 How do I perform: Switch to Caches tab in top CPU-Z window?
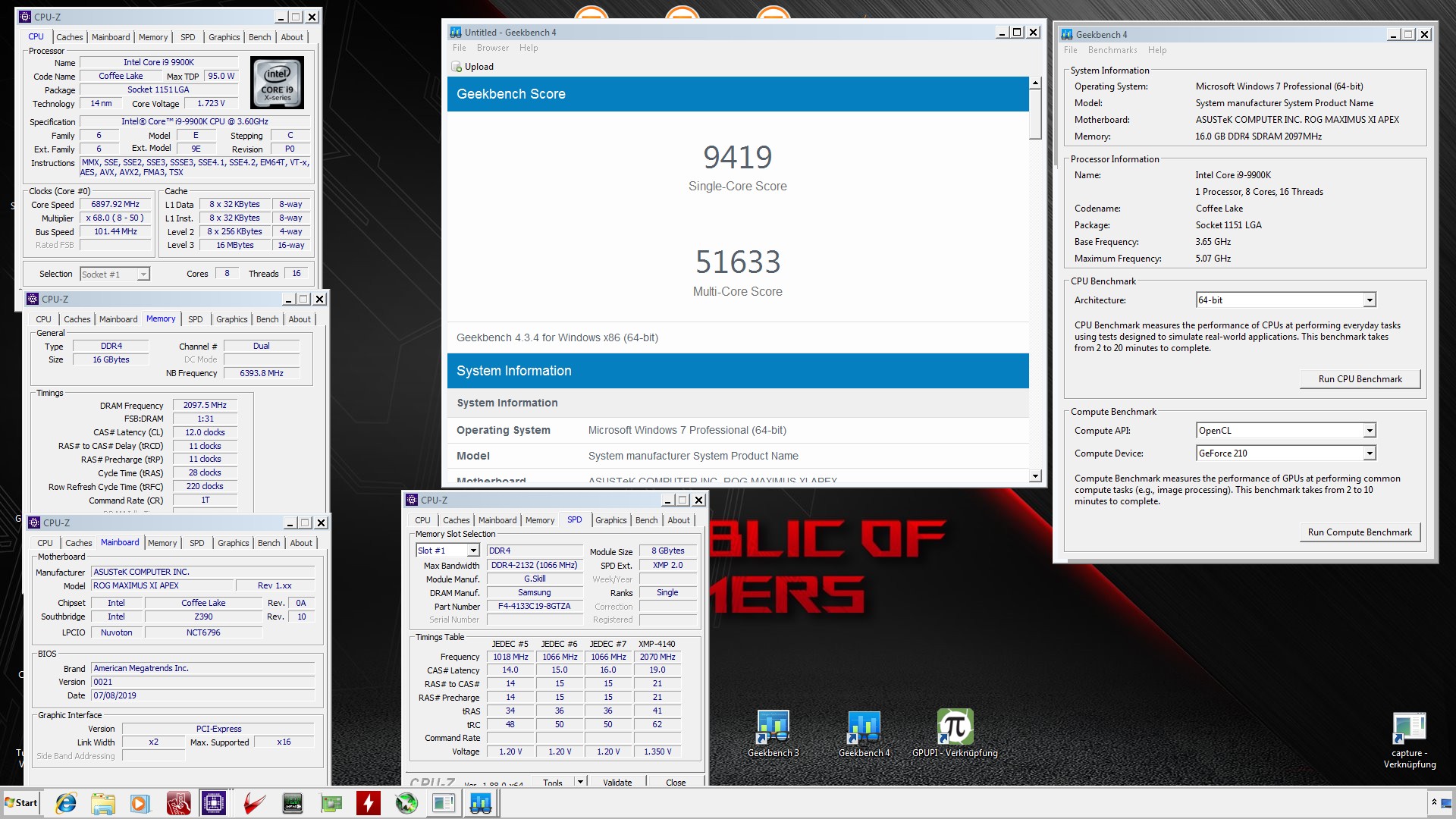click(x=70, y=37)
